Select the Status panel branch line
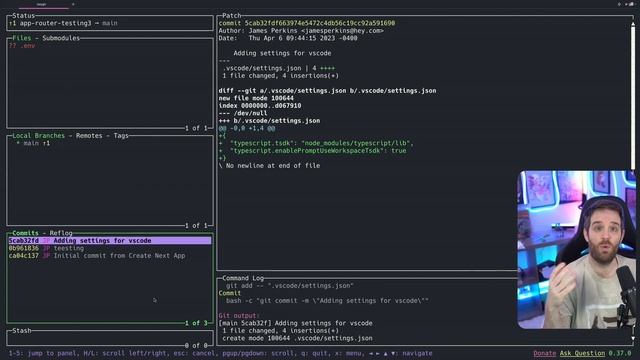 tap(63, 23)
